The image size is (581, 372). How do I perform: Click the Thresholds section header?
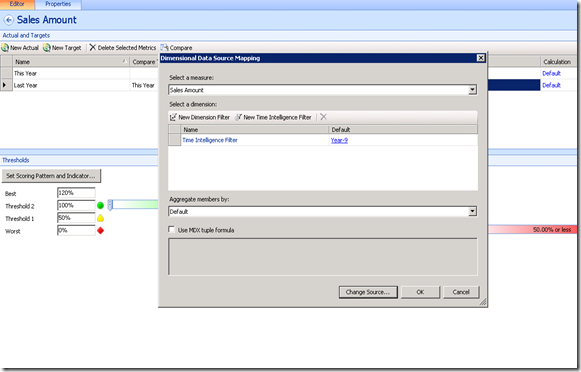[16, 160]
